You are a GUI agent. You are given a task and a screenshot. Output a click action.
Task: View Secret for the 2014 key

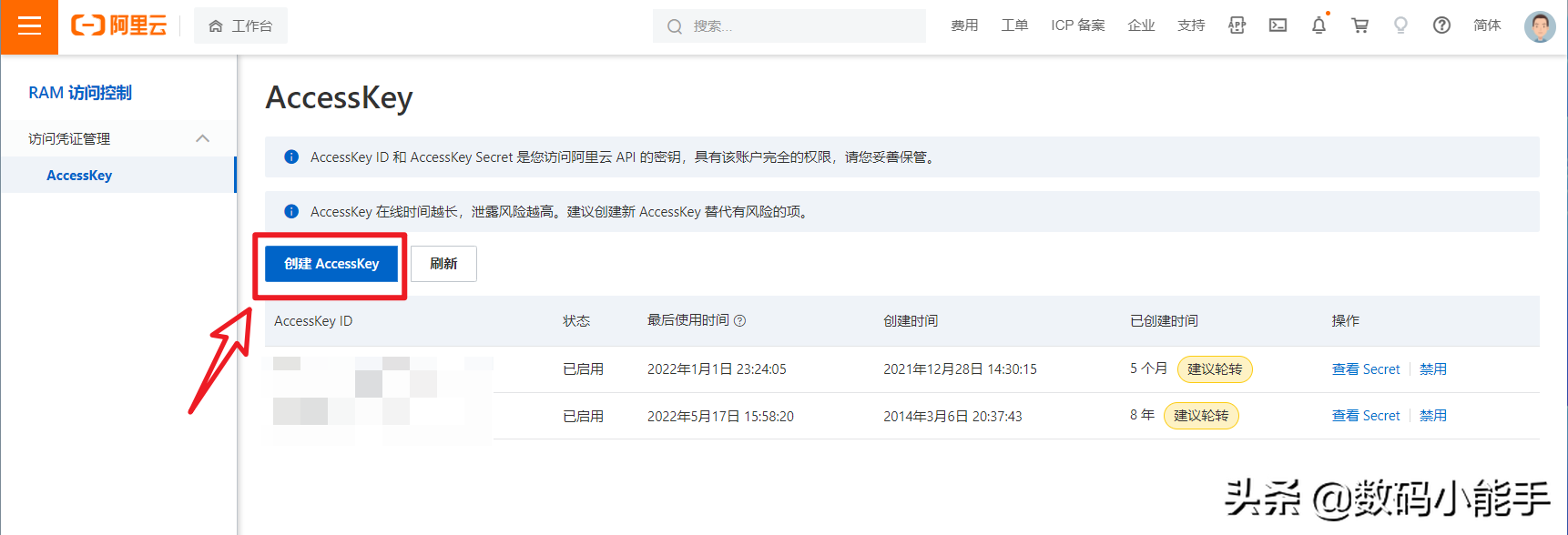pyautogui.click(x=1366, y=416)
